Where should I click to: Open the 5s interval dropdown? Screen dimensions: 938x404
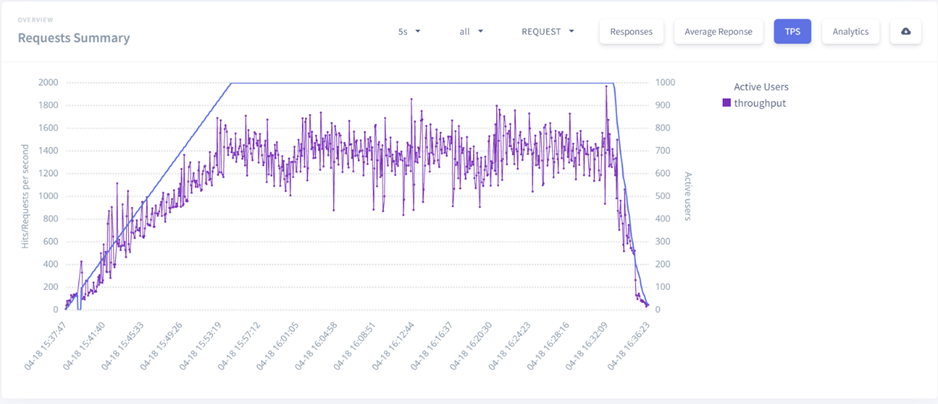click(409, 32)
